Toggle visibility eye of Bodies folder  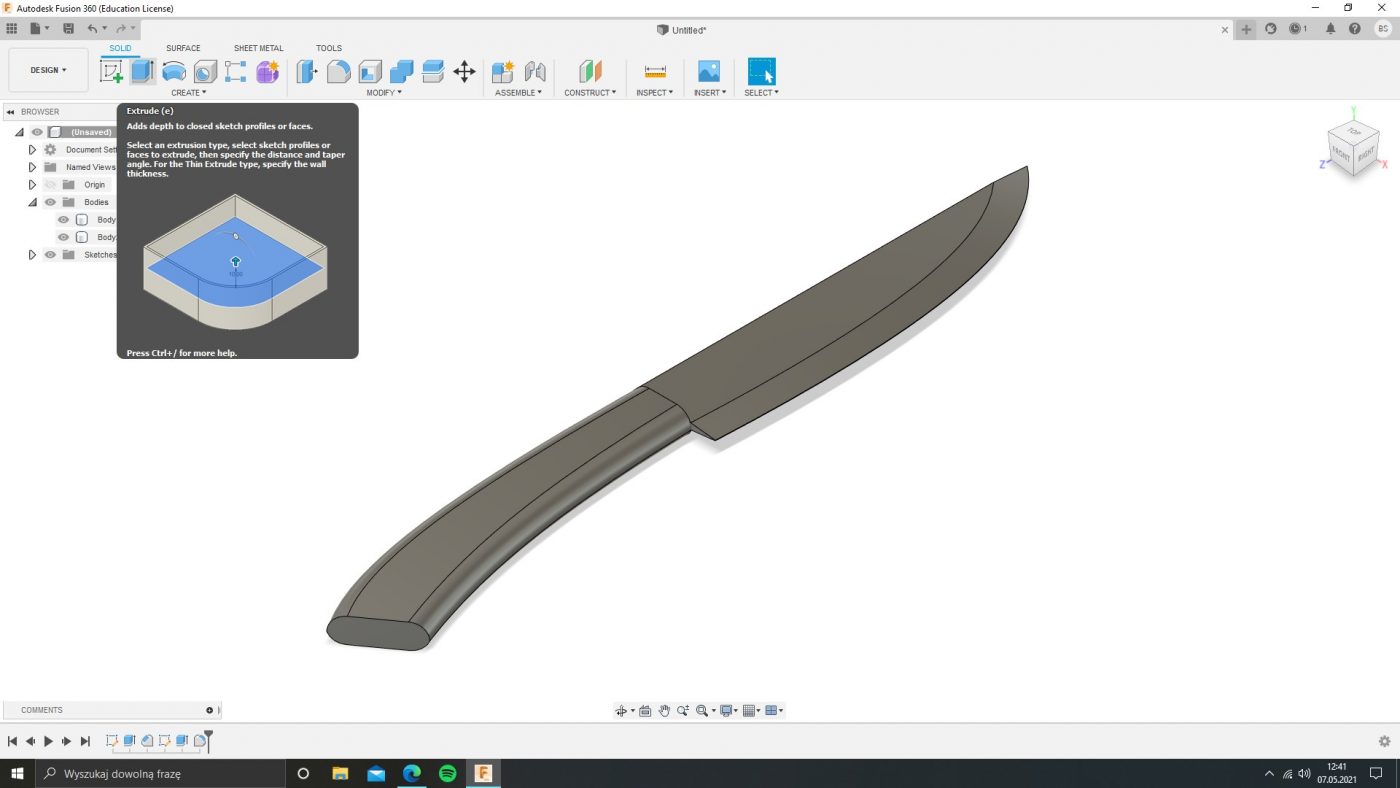point(50,202)
